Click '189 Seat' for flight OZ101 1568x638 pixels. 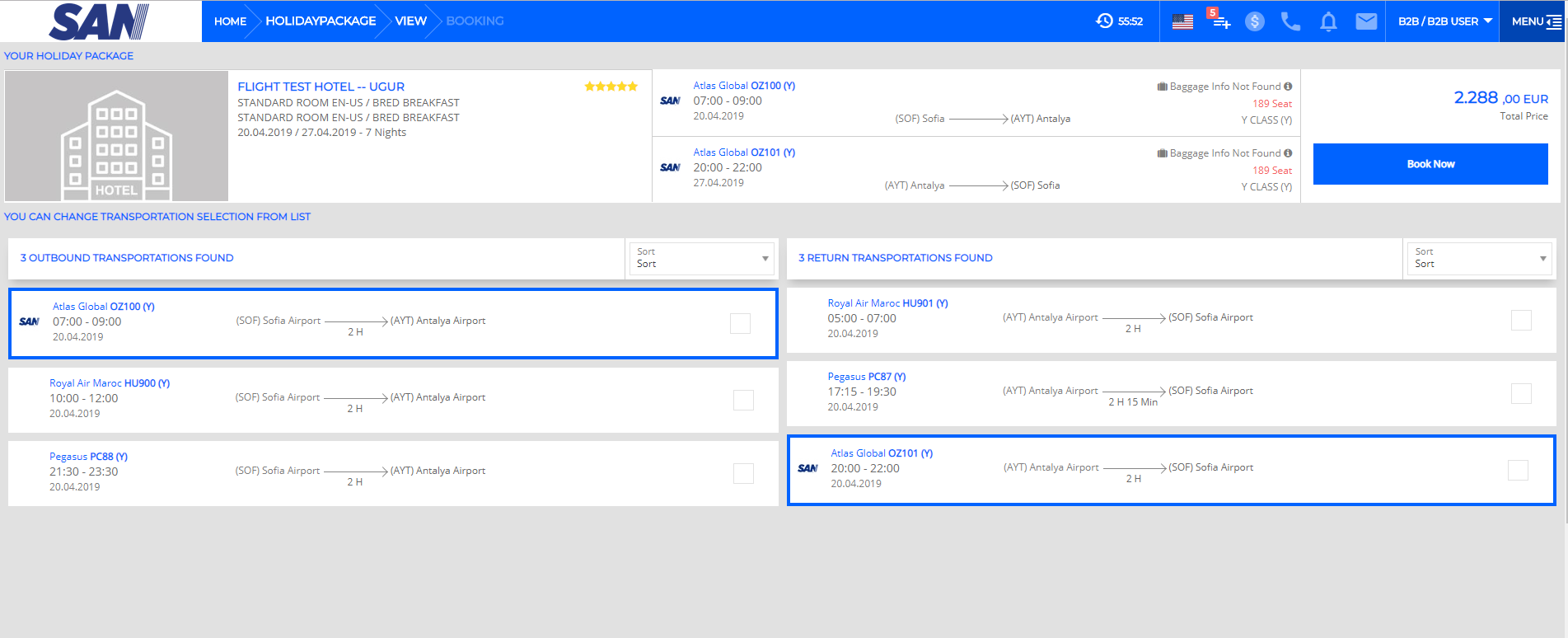[1272, 171]
